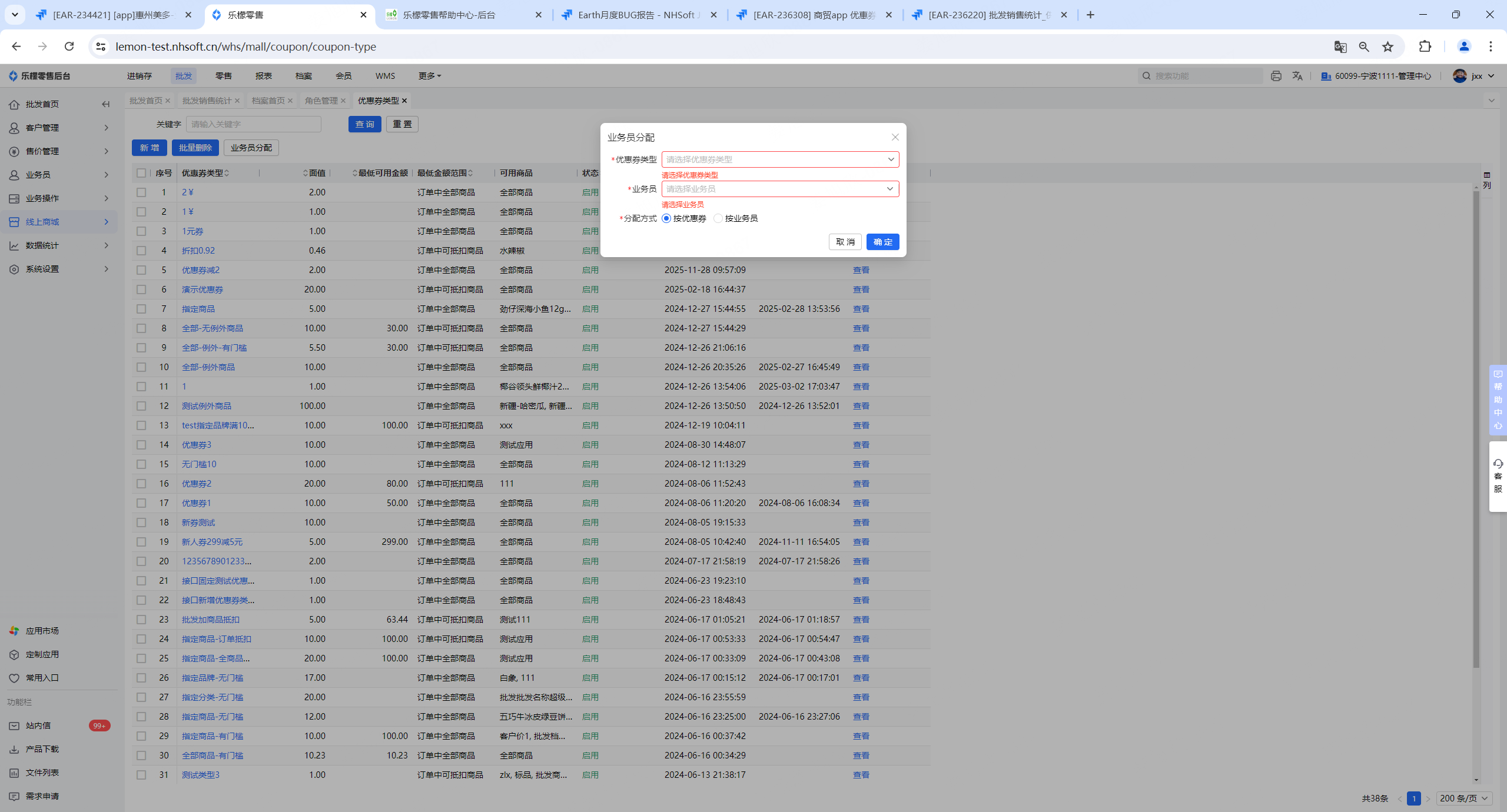The image size is (1507, 812).
Task: Open the 200 per page size selector
Action: pyautogui.click(x=1463, y=798)
